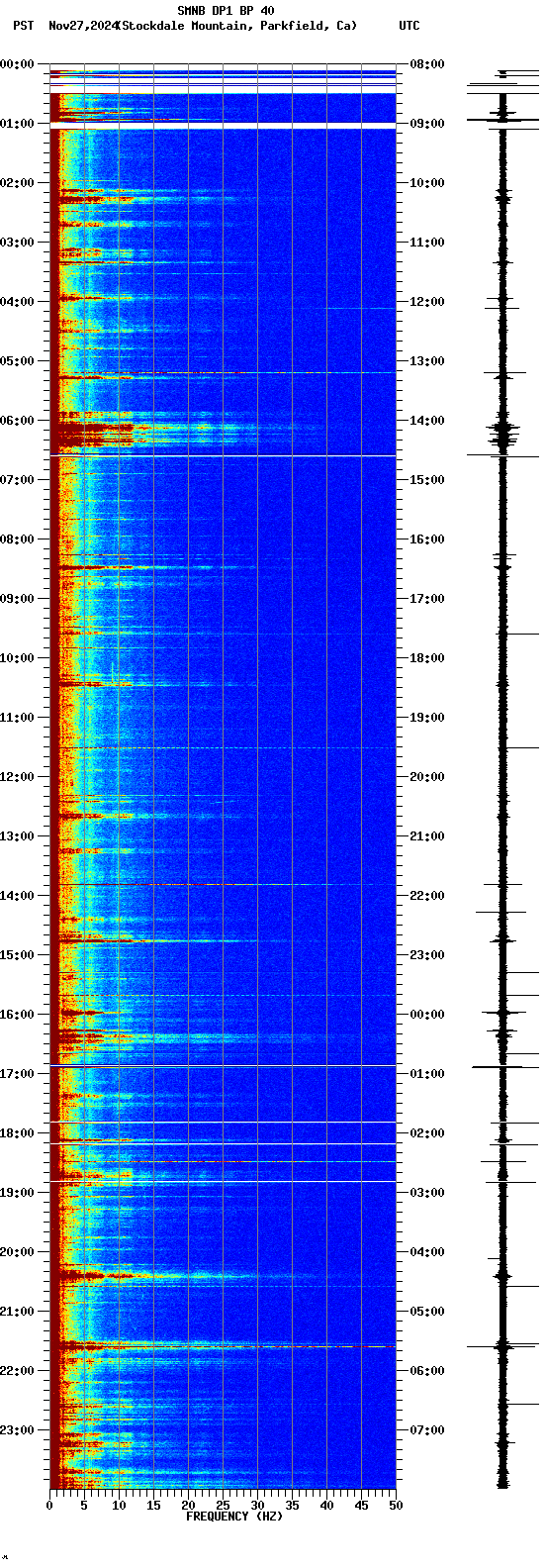The image size is (546, 1568).
Task: Click PST time label 21:00
Action: click(17, 1311)
